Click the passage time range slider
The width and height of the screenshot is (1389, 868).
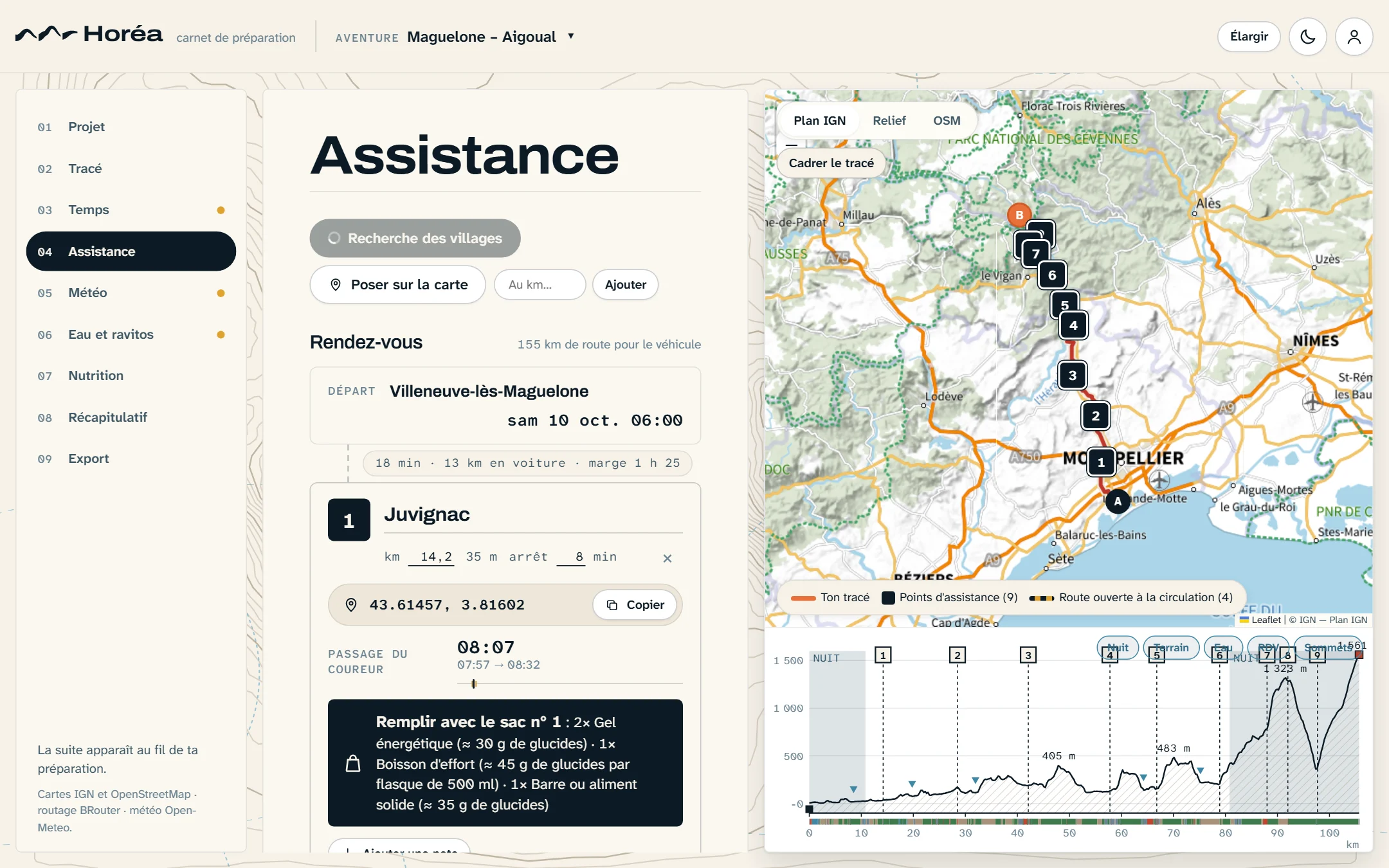tap(569, 683)
